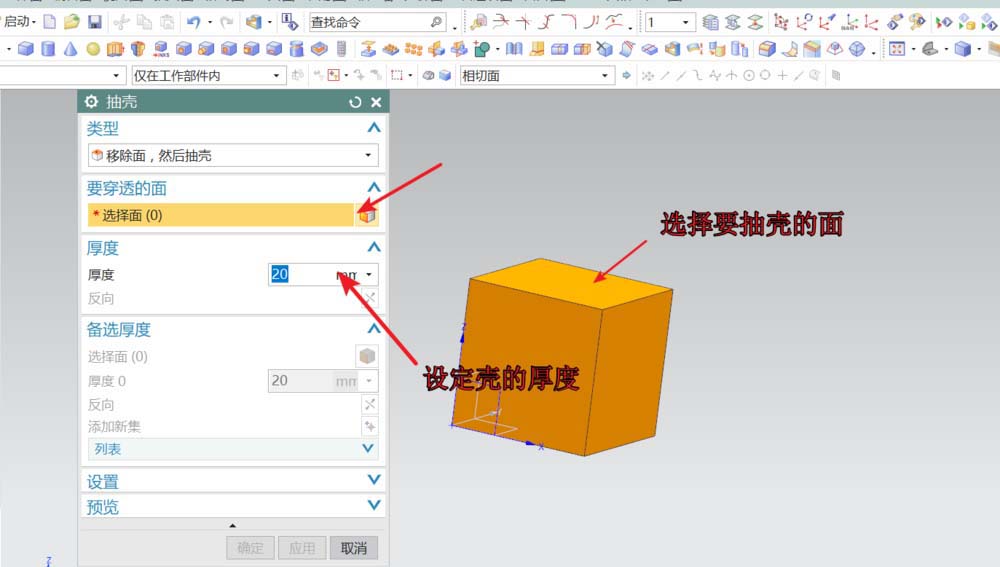Collapse the 备选厚度 section
This screenshot has width=1000, height=567.
pos(373,329)
